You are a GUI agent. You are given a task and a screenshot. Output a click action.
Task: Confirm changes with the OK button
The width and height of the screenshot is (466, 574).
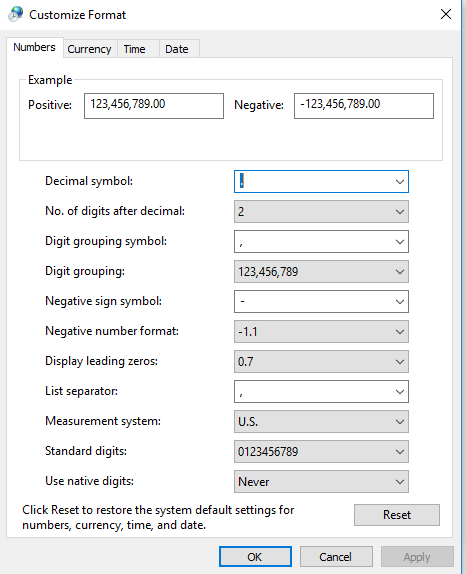(255, 557)
